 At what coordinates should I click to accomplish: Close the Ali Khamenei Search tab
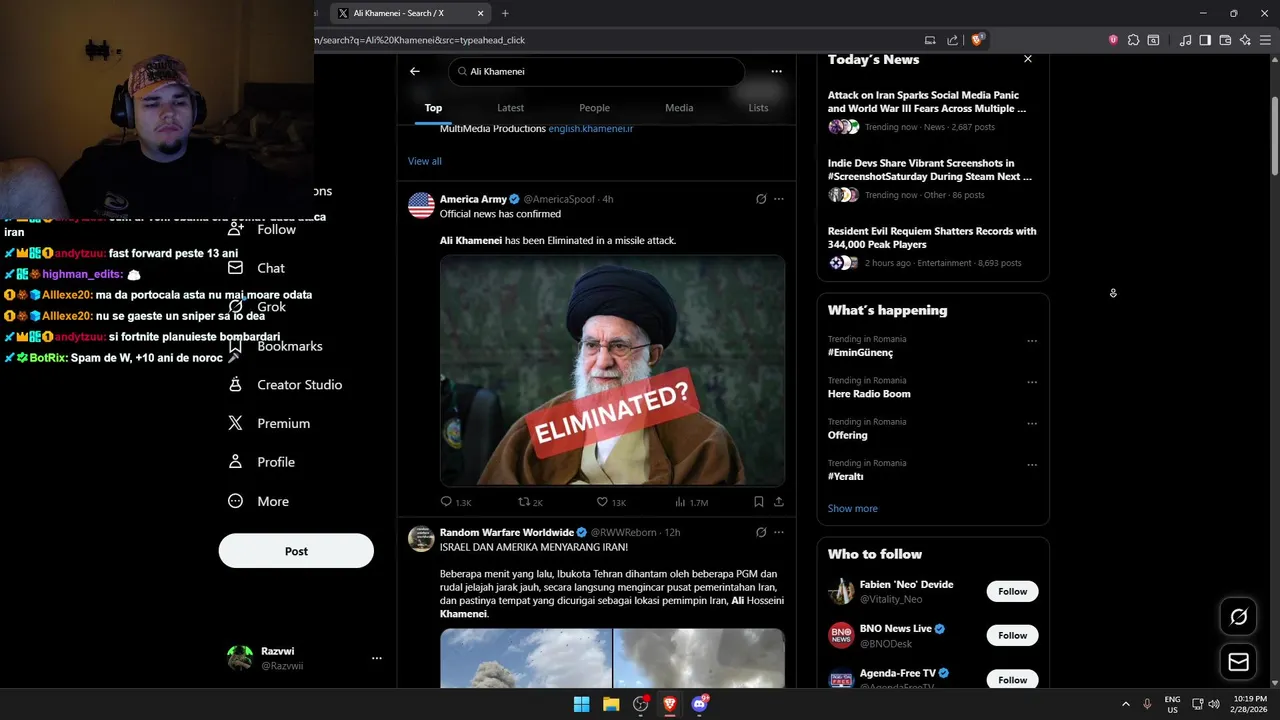480,13
